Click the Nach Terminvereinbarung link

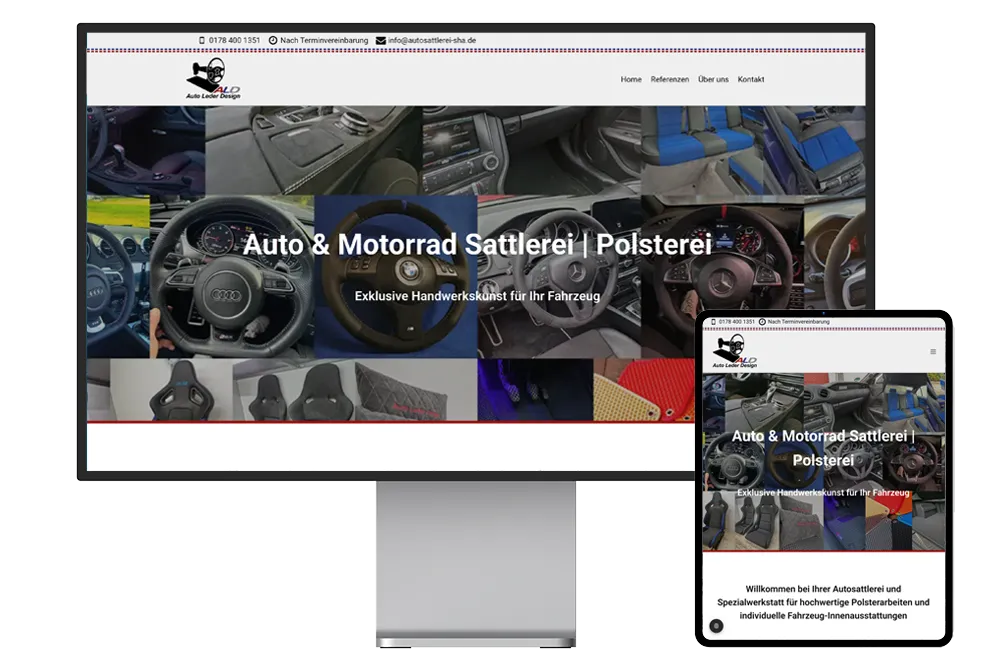click(x=323, y=40)
